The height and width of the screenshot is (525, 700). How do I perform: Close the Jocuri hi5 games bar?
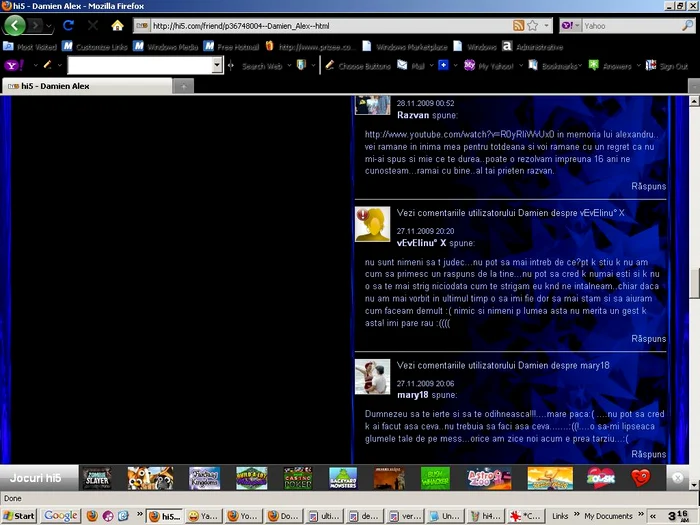(x=678, y=478)
